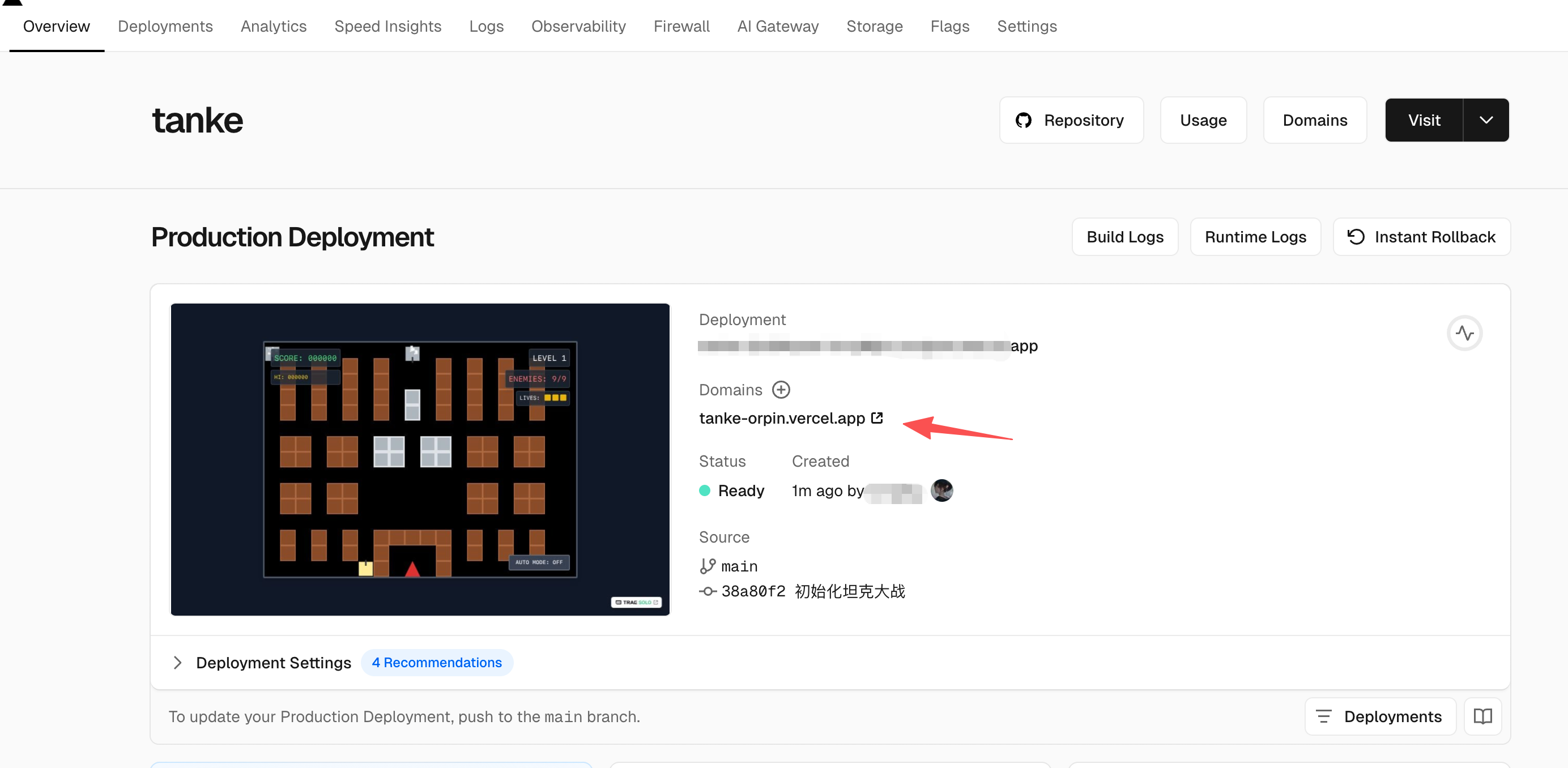Image resolution: width=1568 pixels, height=768 pixels.
Task: Click the GitHub Repository button
Action: point(1071,121)
